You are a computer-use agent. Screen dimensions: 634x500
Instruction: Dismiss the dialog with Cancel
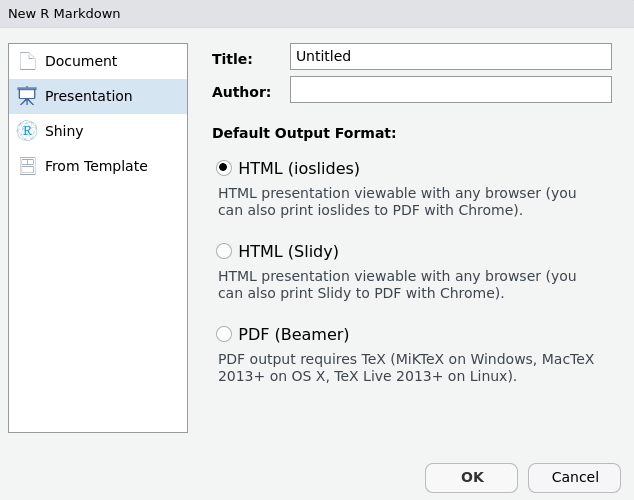click(x=574, y=478)
